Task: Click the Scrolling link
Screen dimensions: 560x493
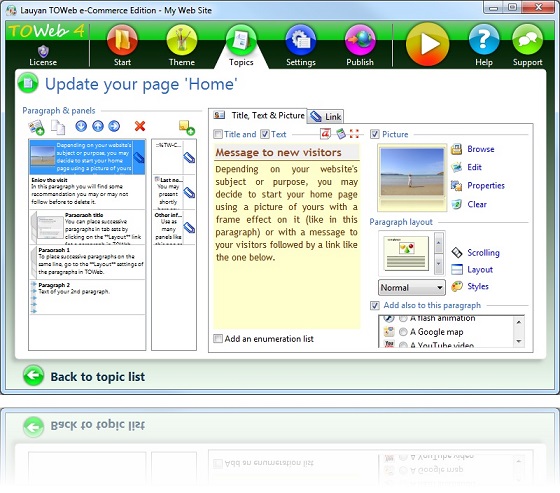Action: [x=483, y=253]
